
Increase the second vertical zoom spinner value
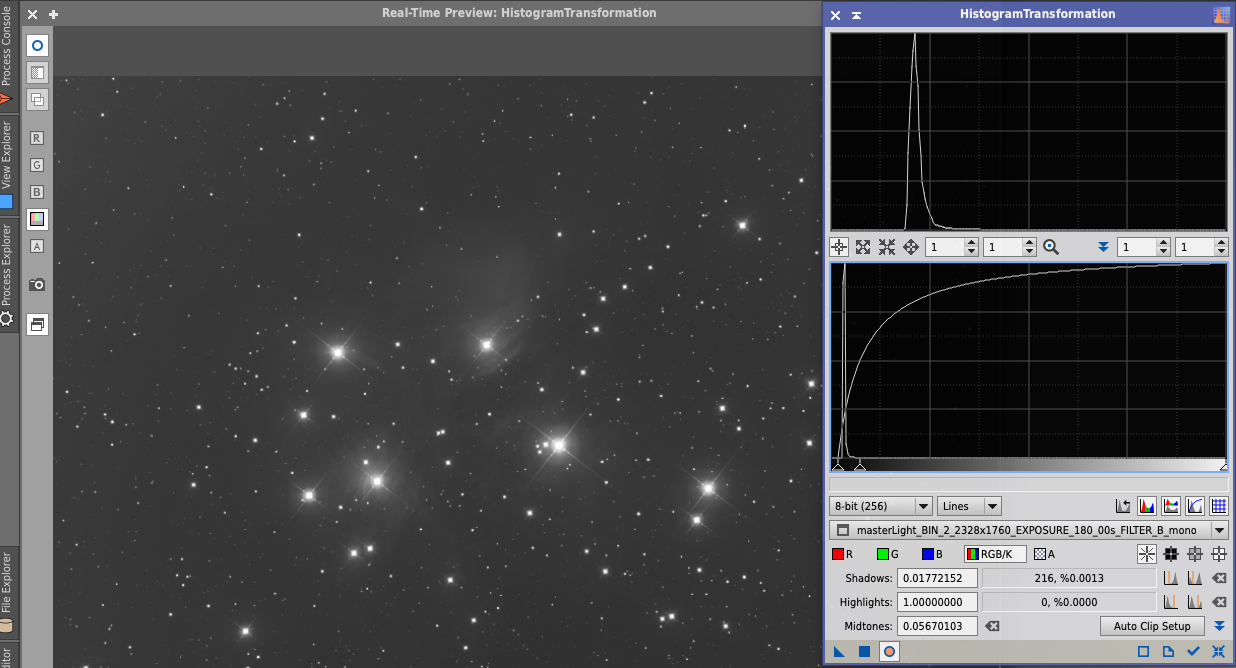coord(1029,243)
